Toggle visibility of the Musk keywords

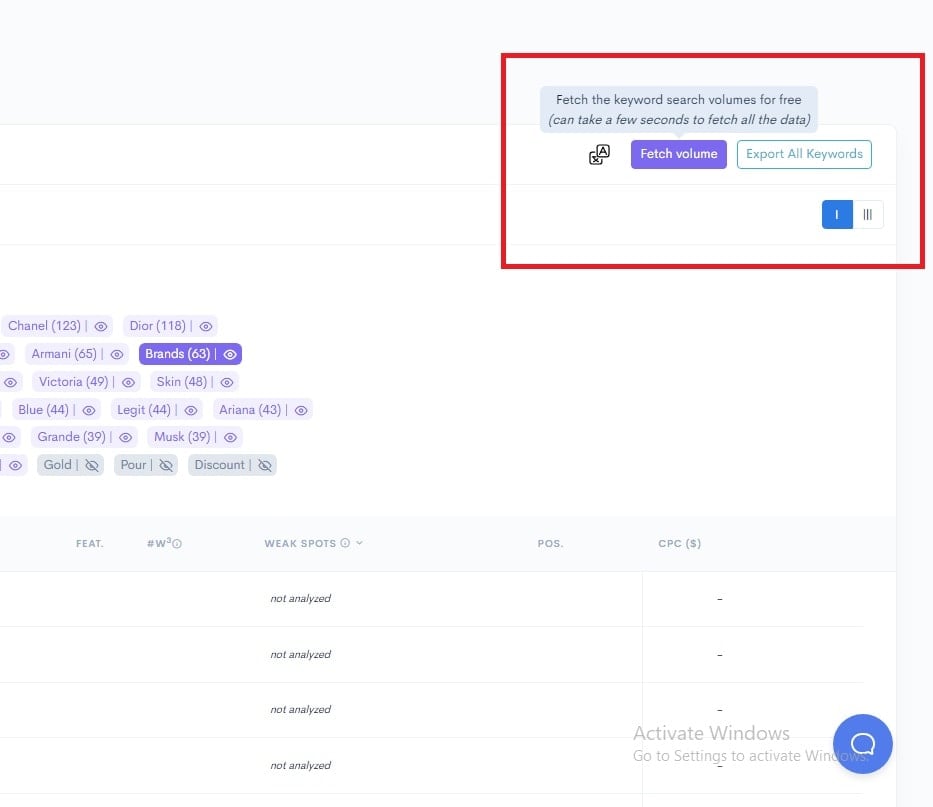229,437
